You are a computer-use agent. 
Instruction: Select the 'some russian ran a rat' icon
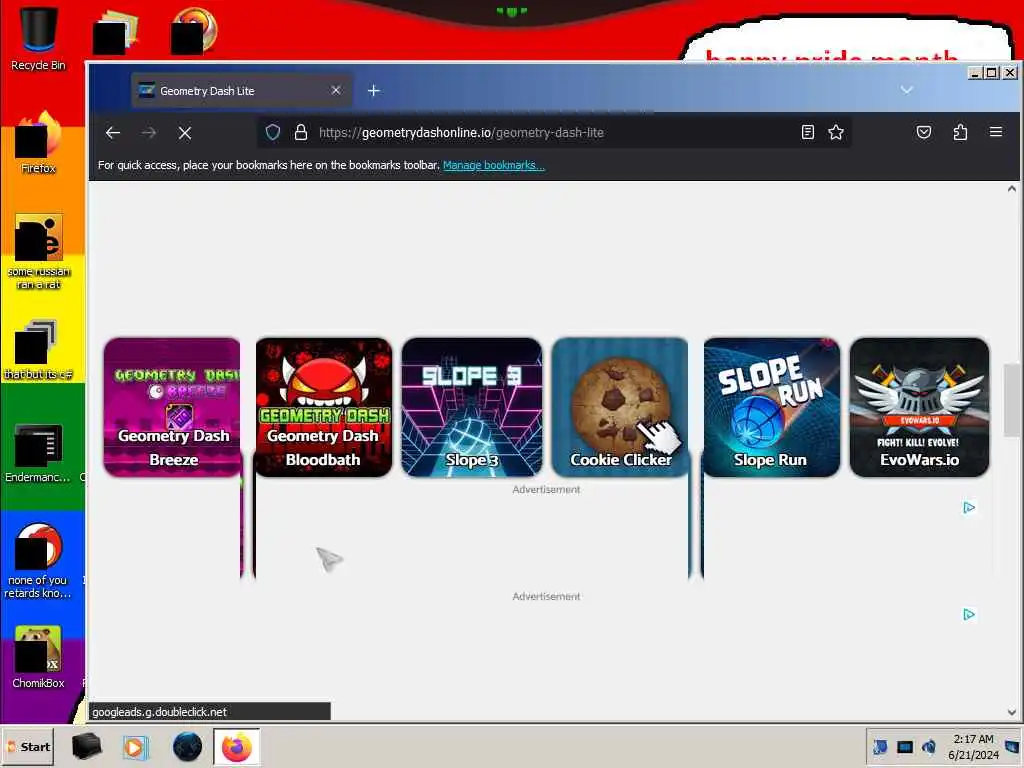pos(39,251)
